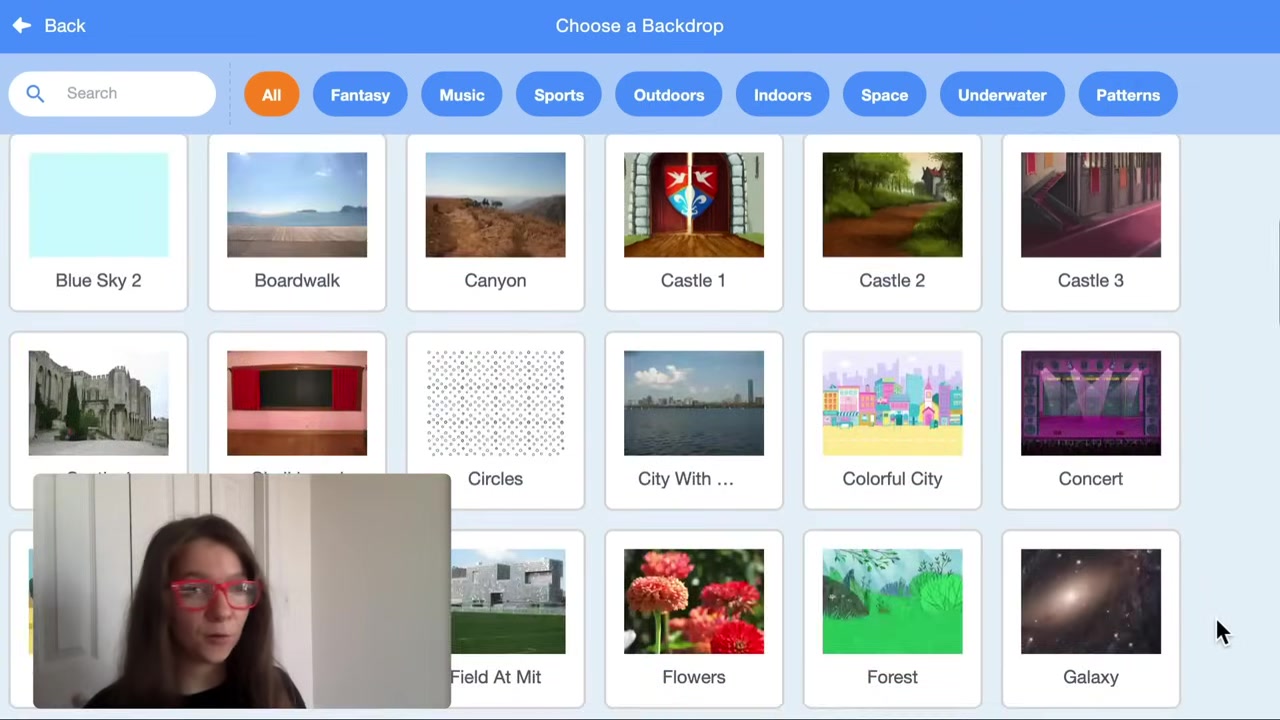
Task: Click the Back arrow icon
Action: click(22, 26)
